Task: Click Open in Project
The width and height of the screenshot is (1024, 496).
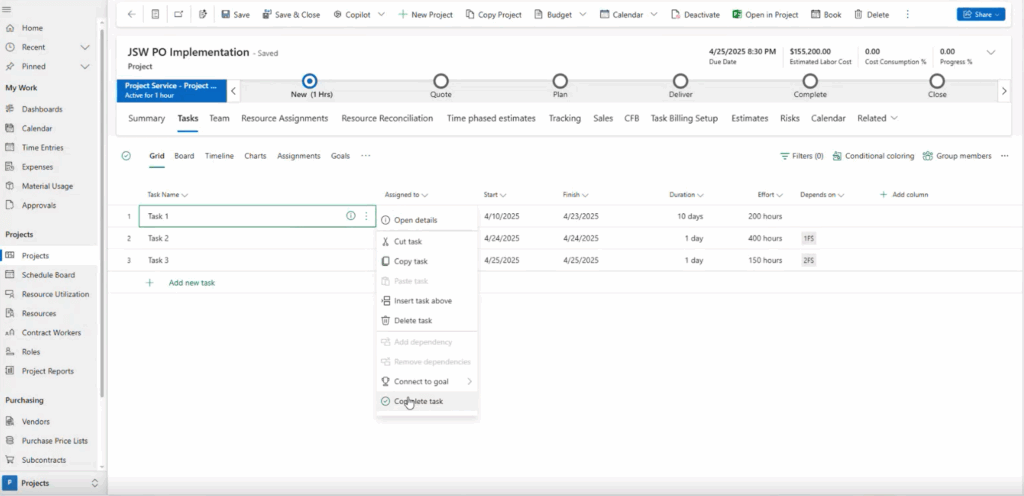Action: (x=765, y=14)
